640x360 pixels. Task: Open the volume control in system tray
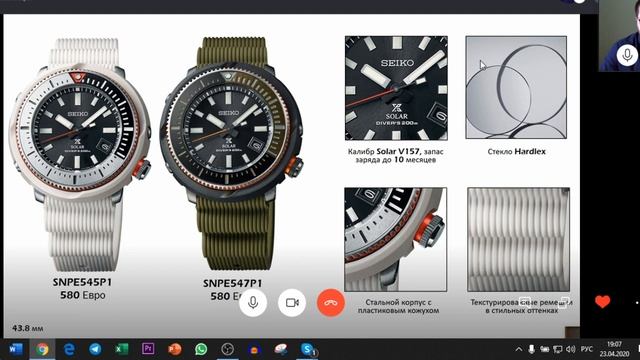click(571, 349)
